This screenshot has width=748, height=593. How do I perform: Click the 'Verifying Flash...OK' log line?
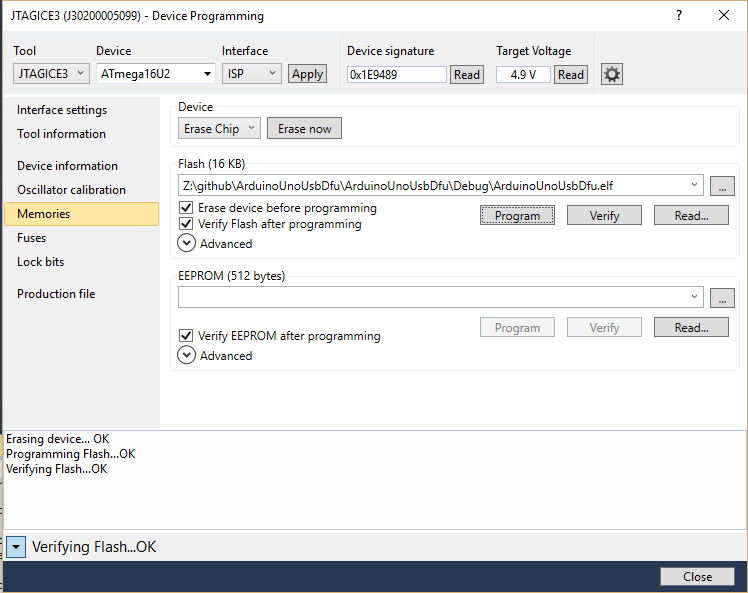coord(57,469)
